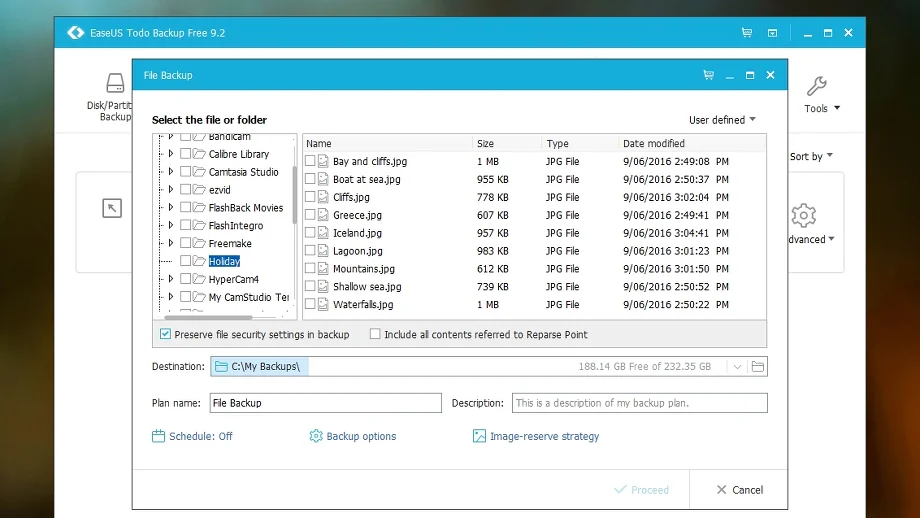Sort files by the Name column header

click(x=387, y=143)
